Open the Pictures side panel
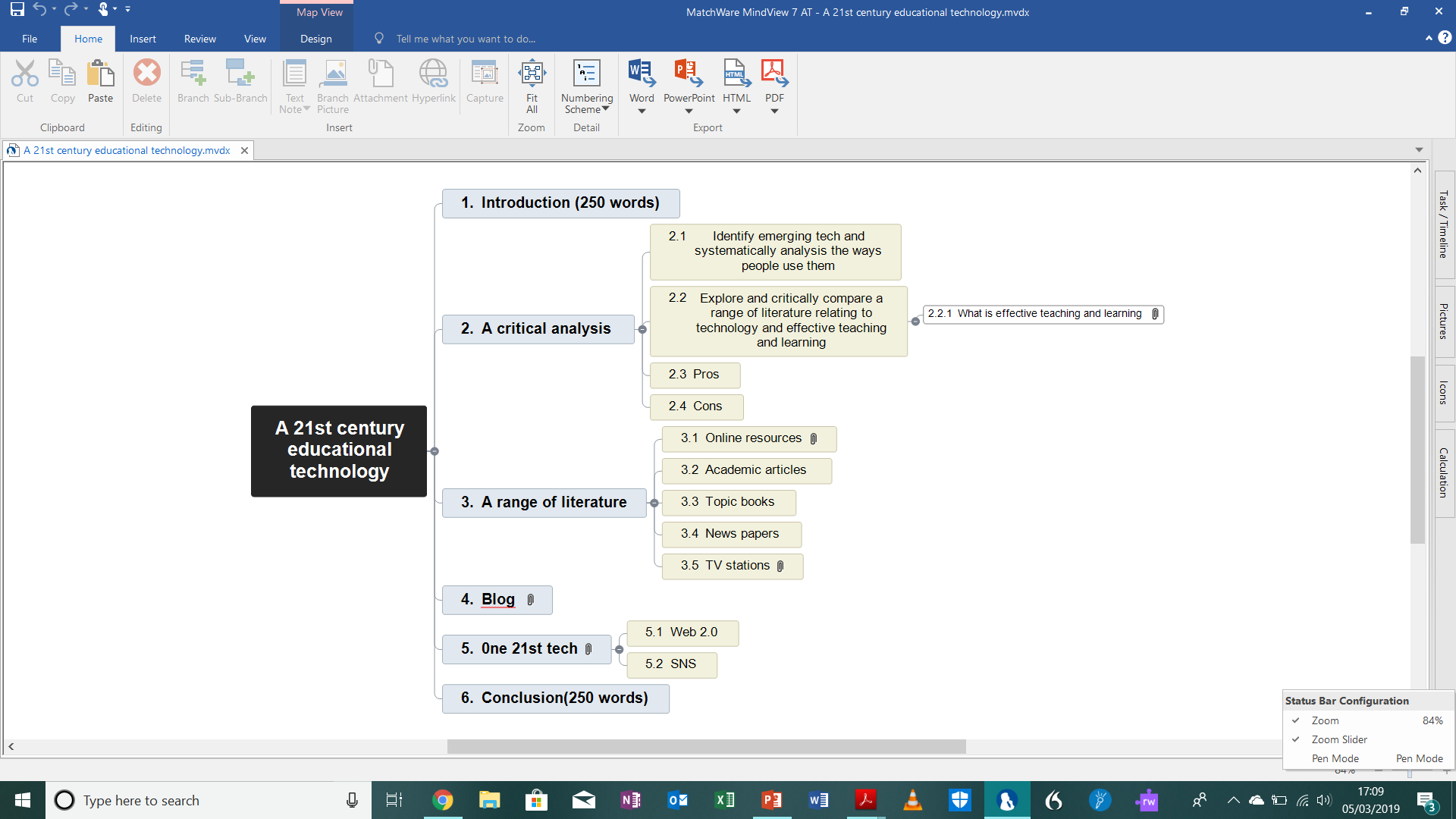This screenshot has height=819, width=1456. click(x=1444, y=322)
